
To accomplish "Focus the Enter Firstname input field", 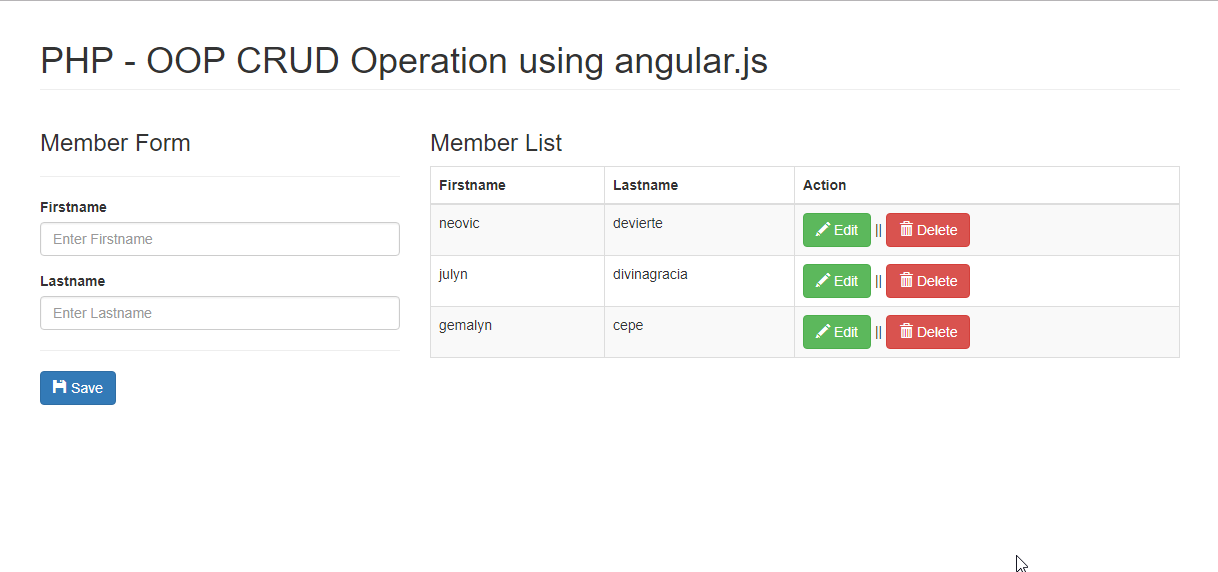I will tap(220, 239).
